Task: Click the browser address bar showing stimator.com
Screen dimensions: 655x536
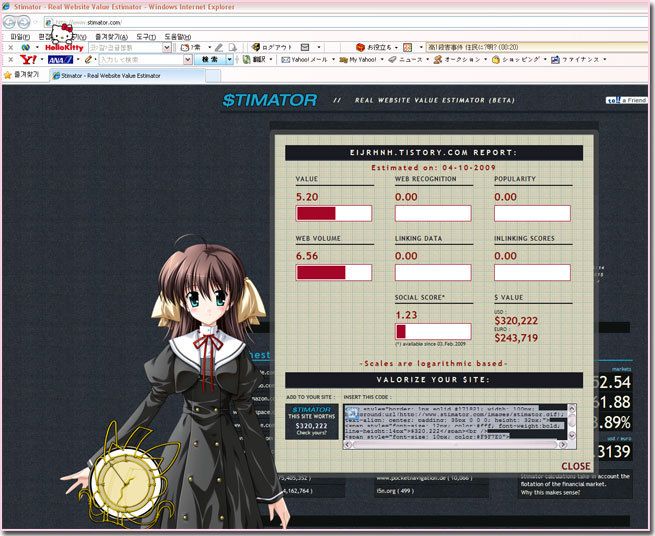Action: click(345, 22)
